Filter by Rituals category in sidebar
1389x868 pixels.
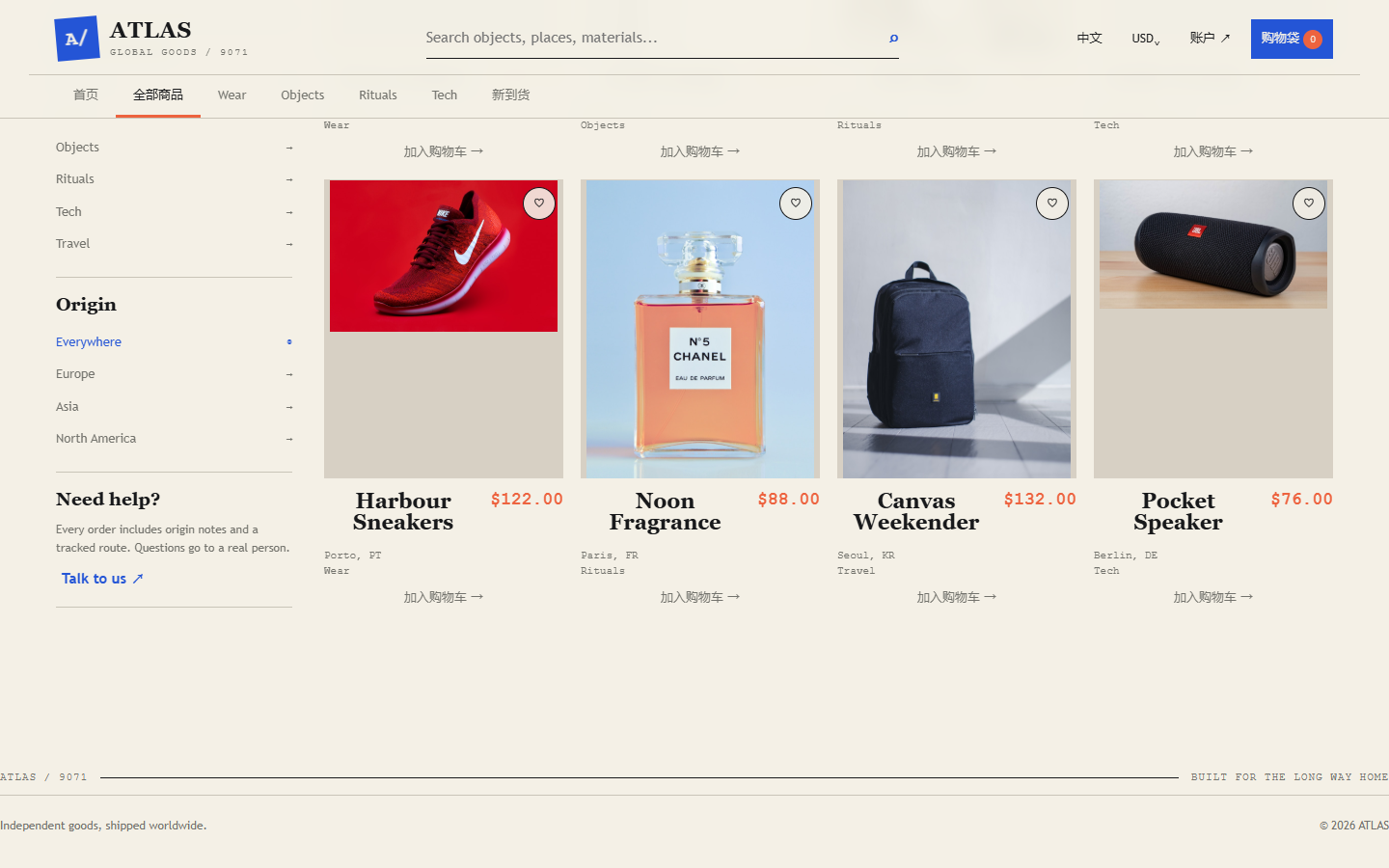pos(174,179)
